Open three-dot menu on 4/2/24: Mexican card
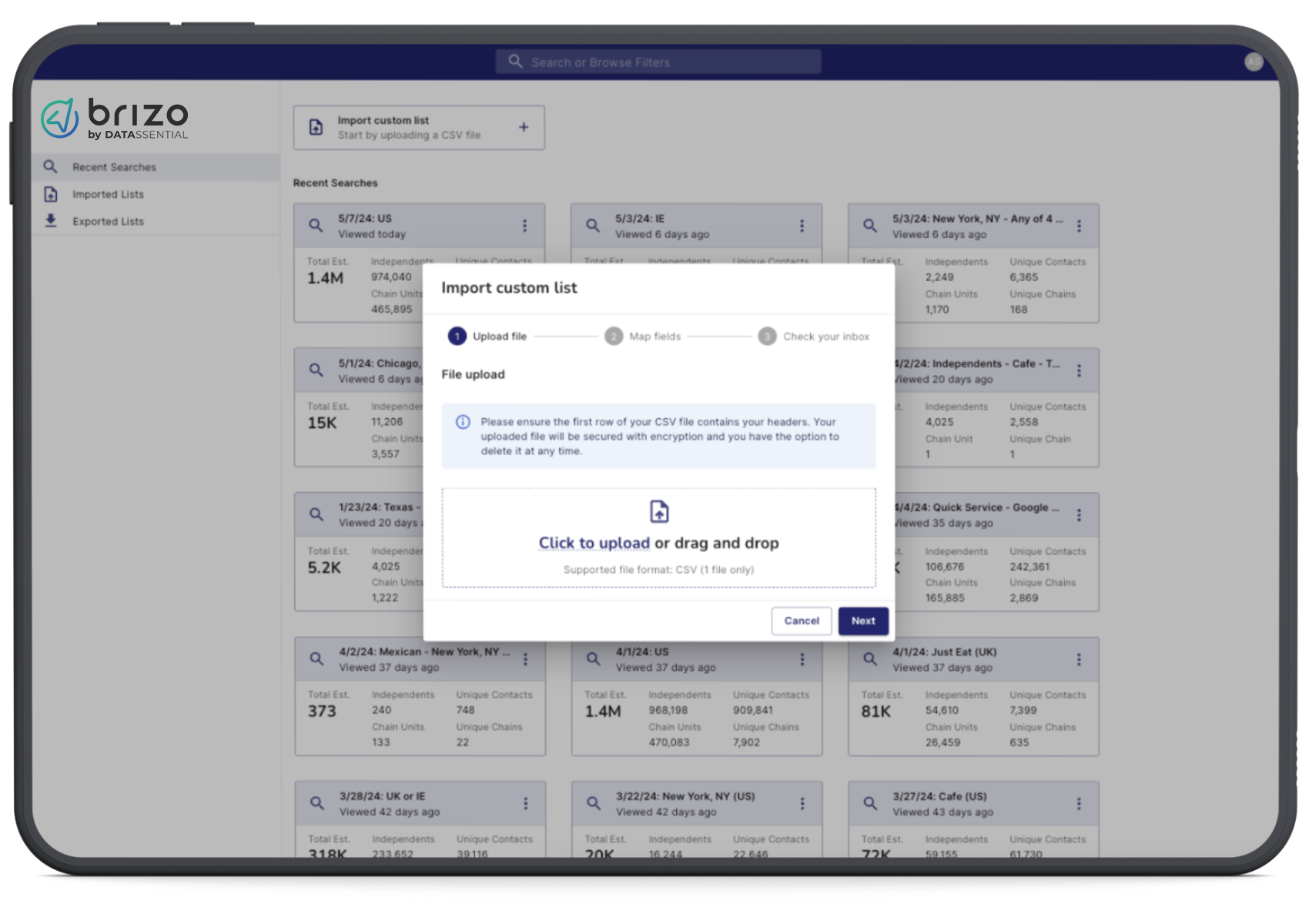The image size is (1309, 924). pos(525,659)
